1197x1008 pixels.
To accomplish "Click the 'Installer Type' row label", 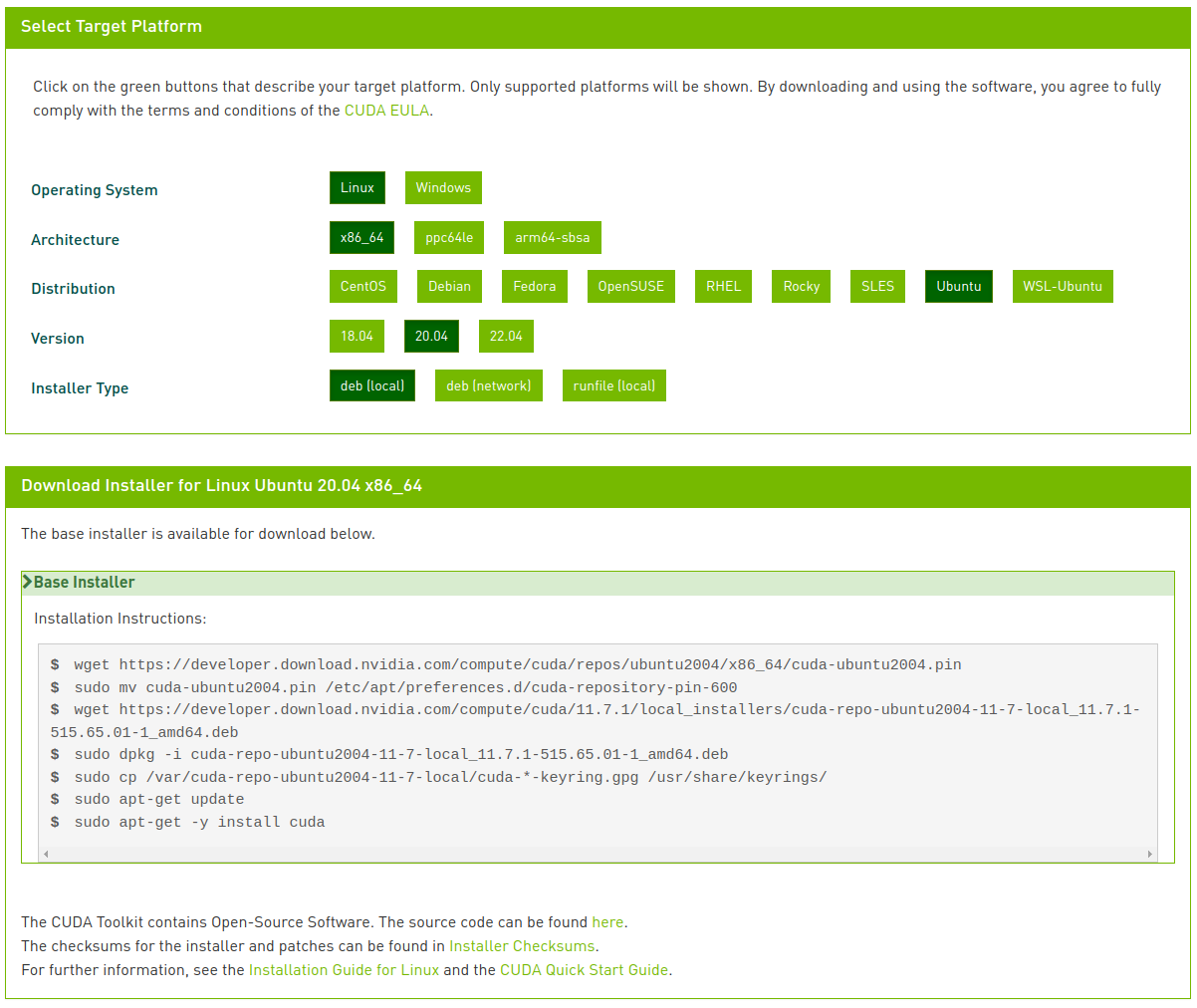I will 80,388.
